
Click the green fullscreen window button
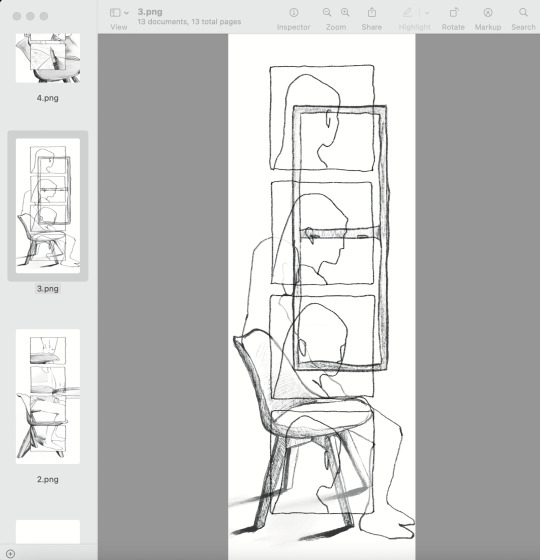(44, 16)
